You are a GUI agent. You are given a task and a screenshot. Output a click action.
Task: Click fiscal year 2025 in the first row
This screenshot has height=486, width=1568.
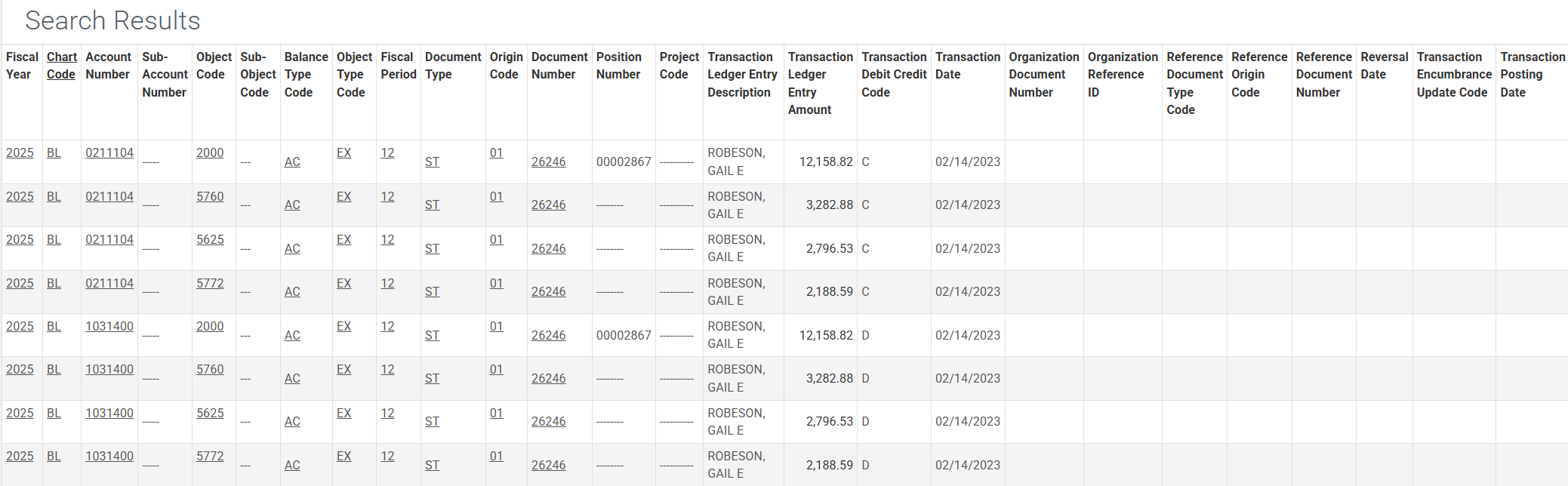[20, 152]
